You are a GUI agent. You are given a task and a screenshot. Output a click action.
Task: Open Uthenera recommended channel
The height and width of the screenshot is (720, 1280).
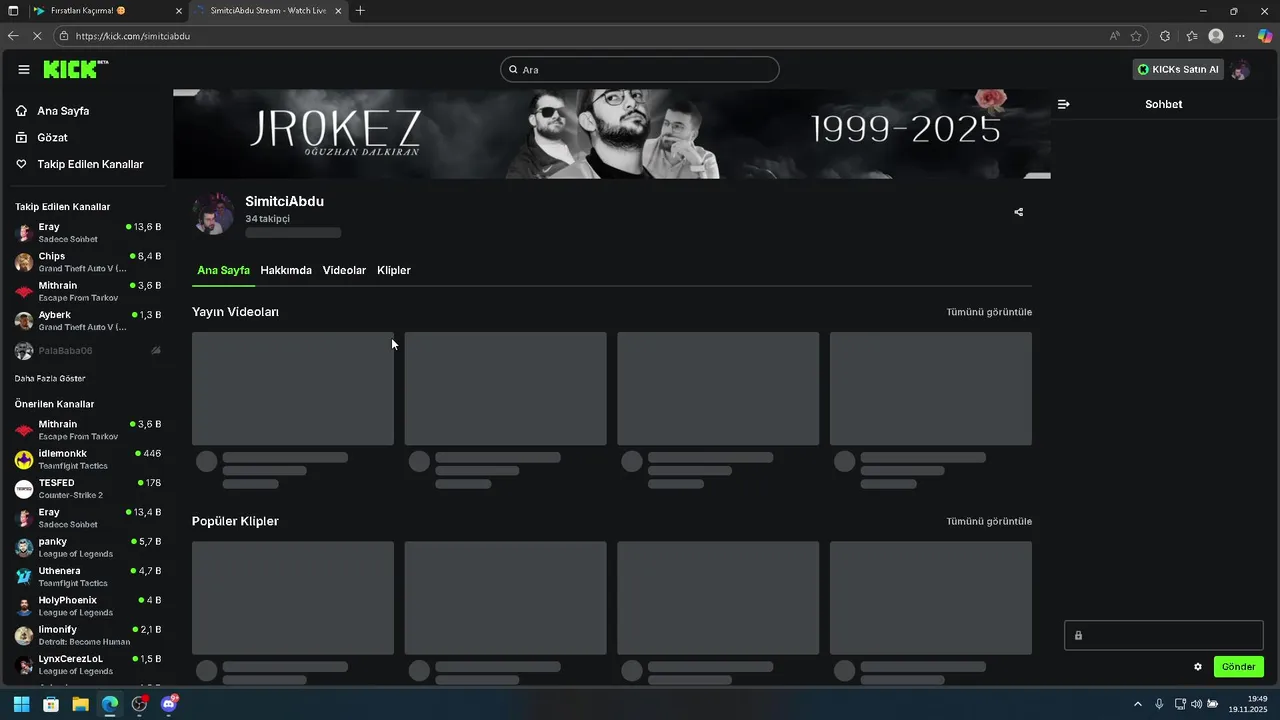pos(88,576)
